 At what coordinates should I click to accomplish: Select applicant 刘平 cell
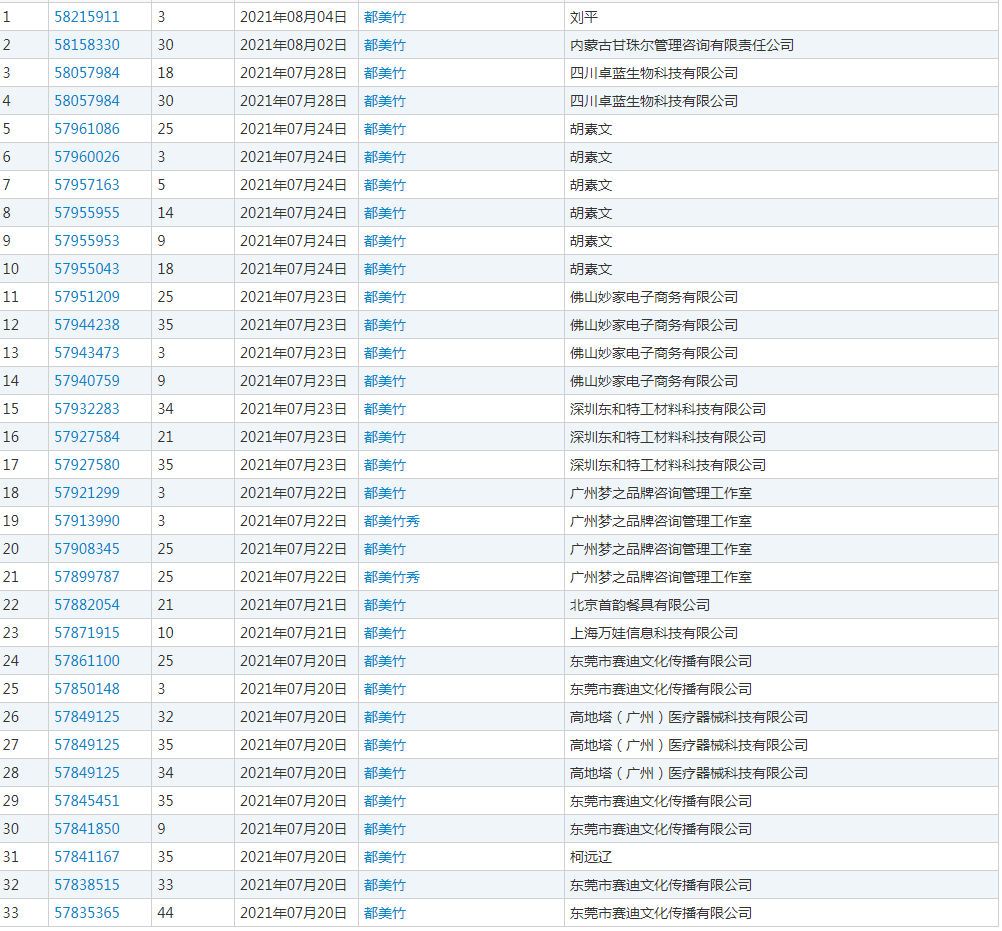[x=584, y=17]
